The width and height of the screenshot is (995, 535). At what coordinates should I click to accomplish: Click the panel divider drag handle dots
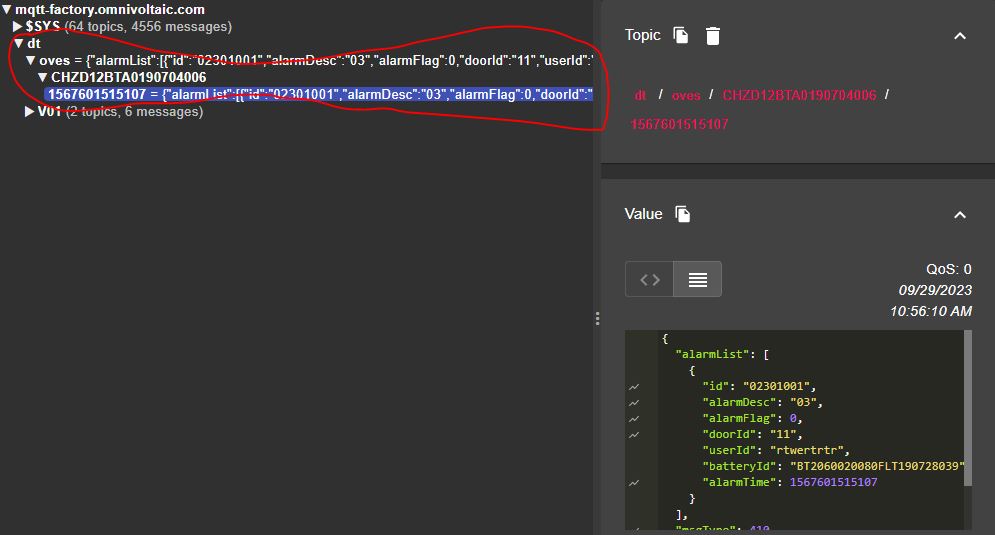point(597,319)
